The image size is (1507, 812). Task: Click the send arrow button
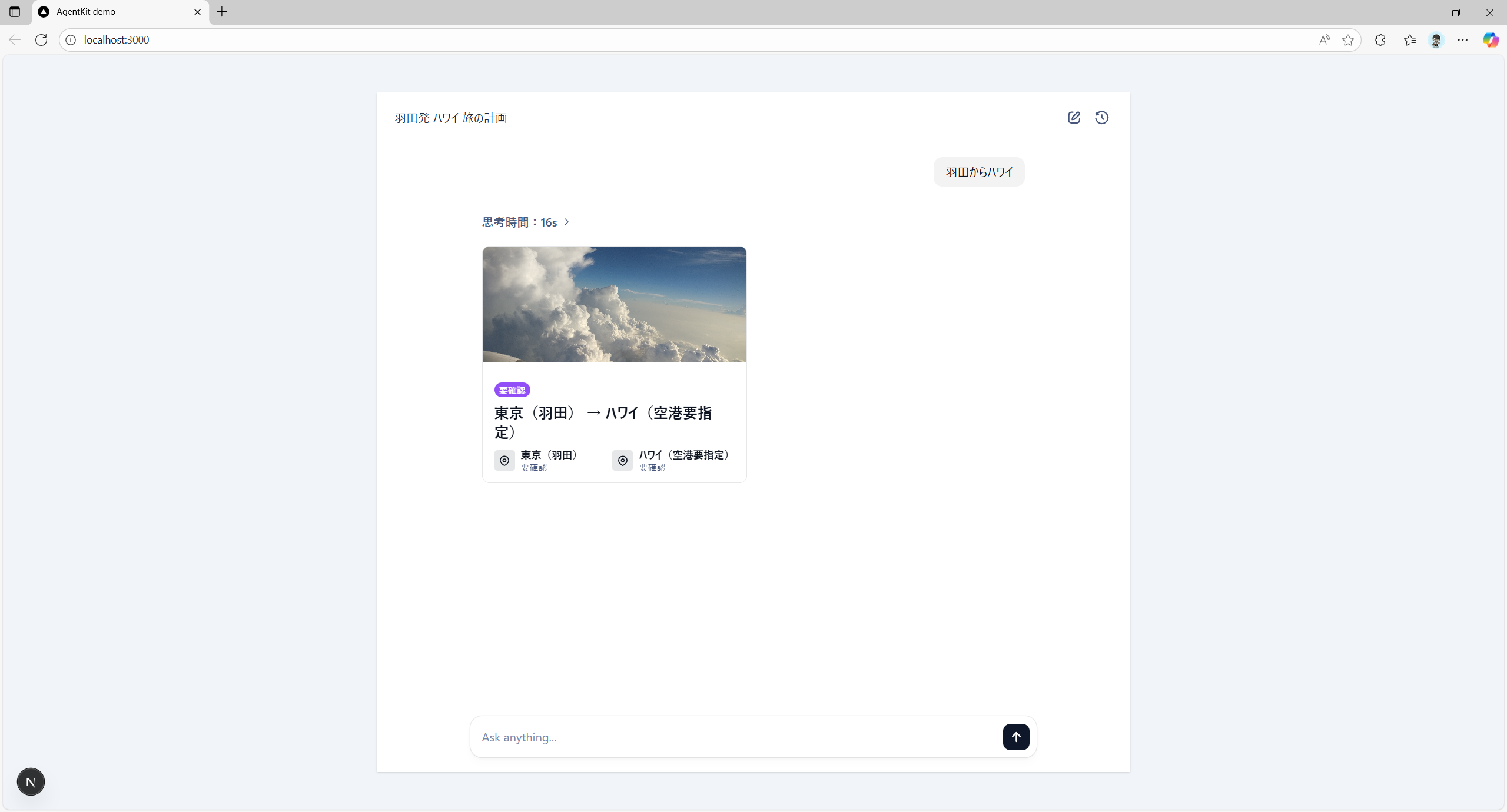(1015, 737)
